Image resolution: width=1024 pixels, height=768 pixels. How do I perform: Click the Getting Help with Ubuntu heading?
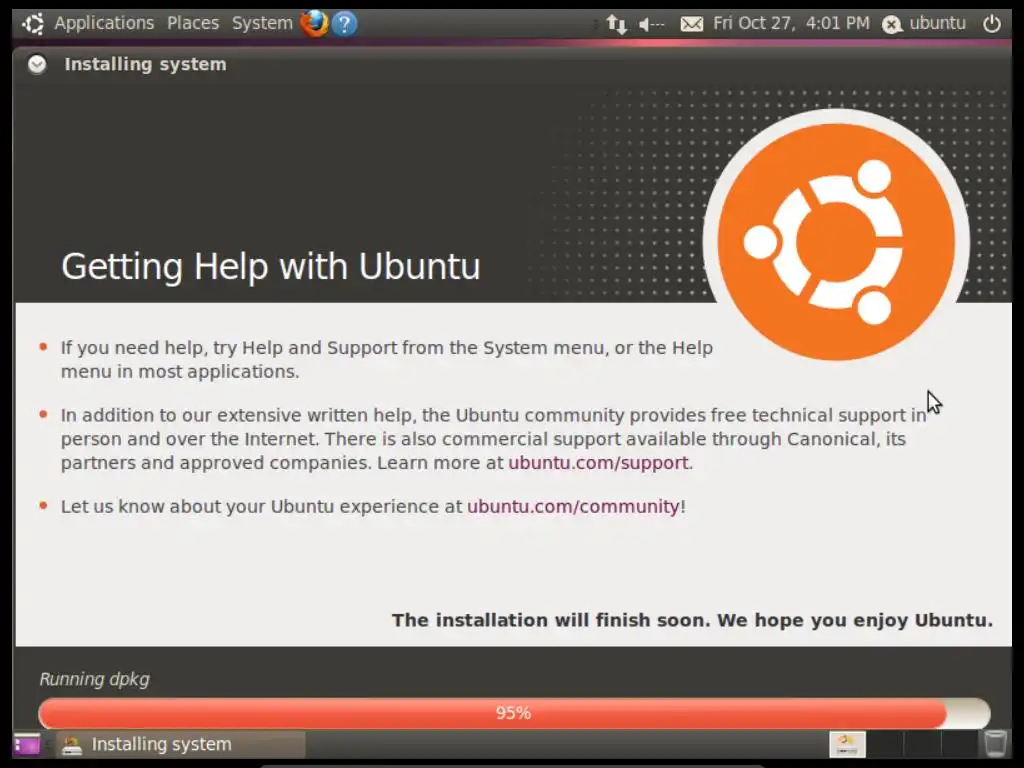(x=271, y=266)
